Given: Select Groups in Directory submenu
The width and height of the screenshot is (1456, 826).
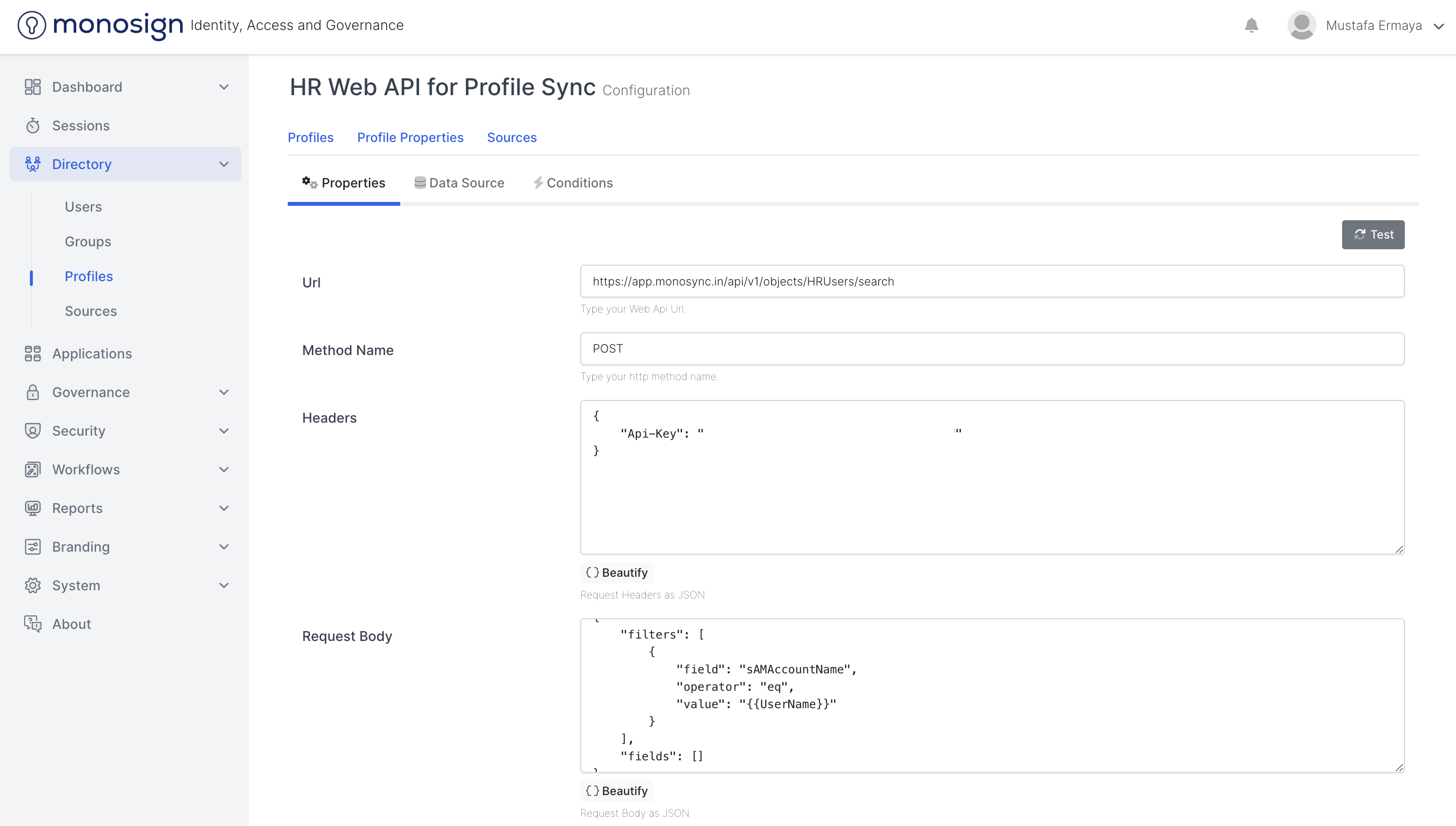Looking at the screenshot, I should pos(88,242).
